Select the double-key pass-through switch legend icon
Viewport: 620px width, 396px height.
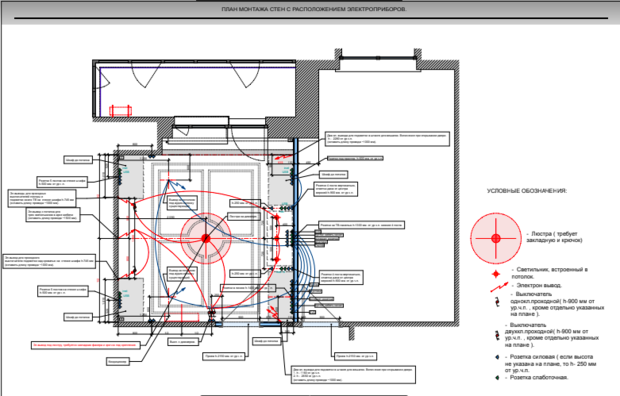[497, 335]
